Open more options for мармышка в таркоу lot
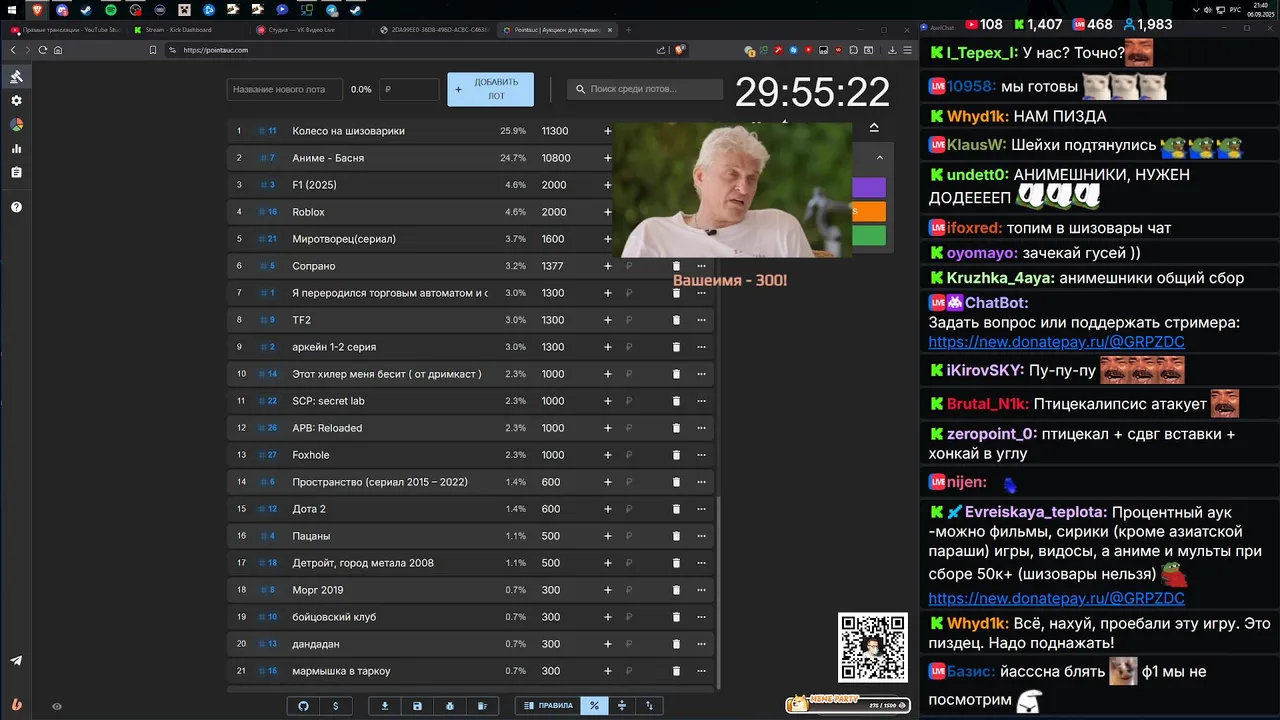Image resolution: width=1280 pixels, height=720 pixels. tap(702, 671)
